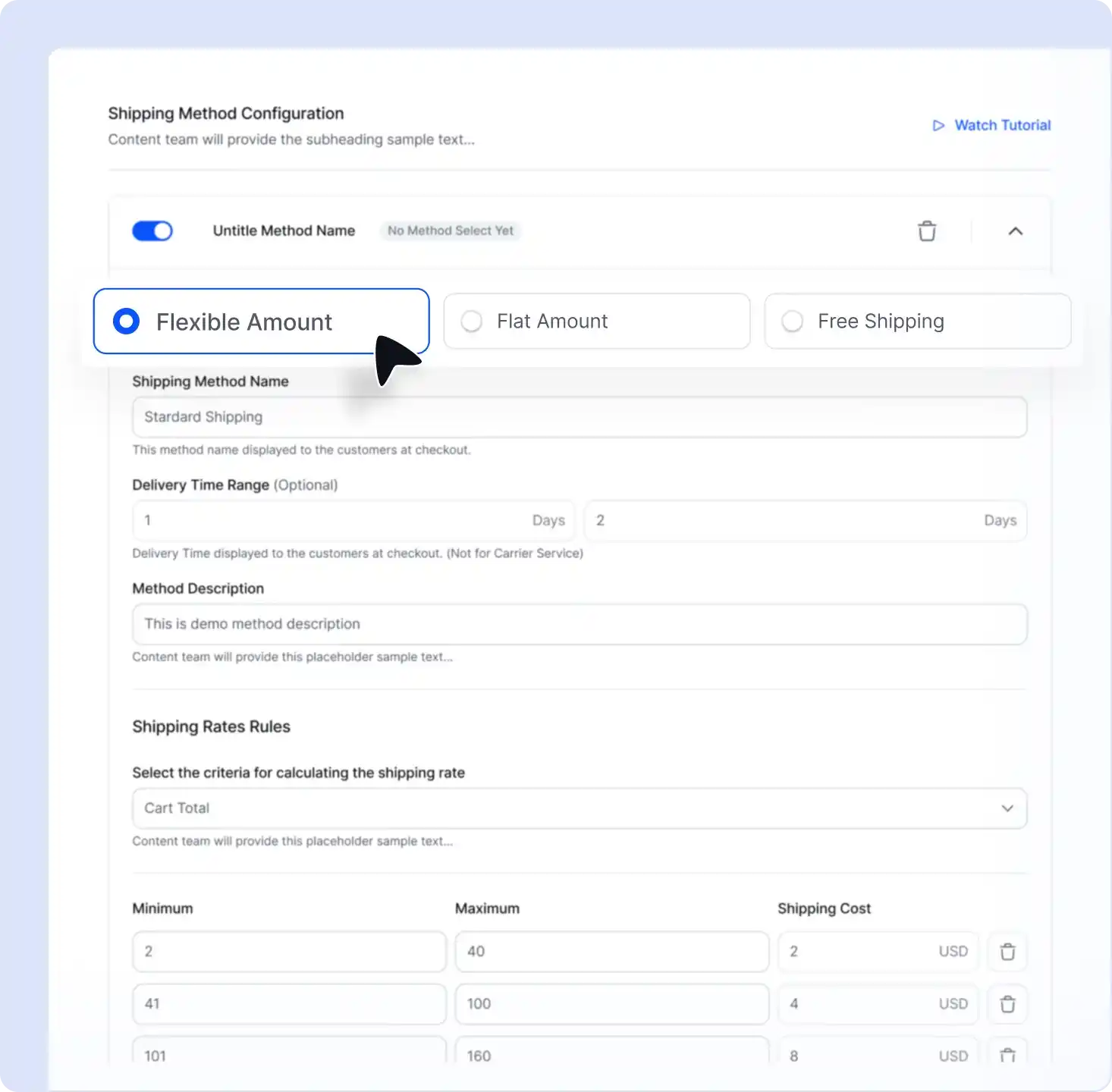Viewport: 1112px width, 1092px height.
Task: Click the Shipping Method Name input field
Action: (580, 417)
